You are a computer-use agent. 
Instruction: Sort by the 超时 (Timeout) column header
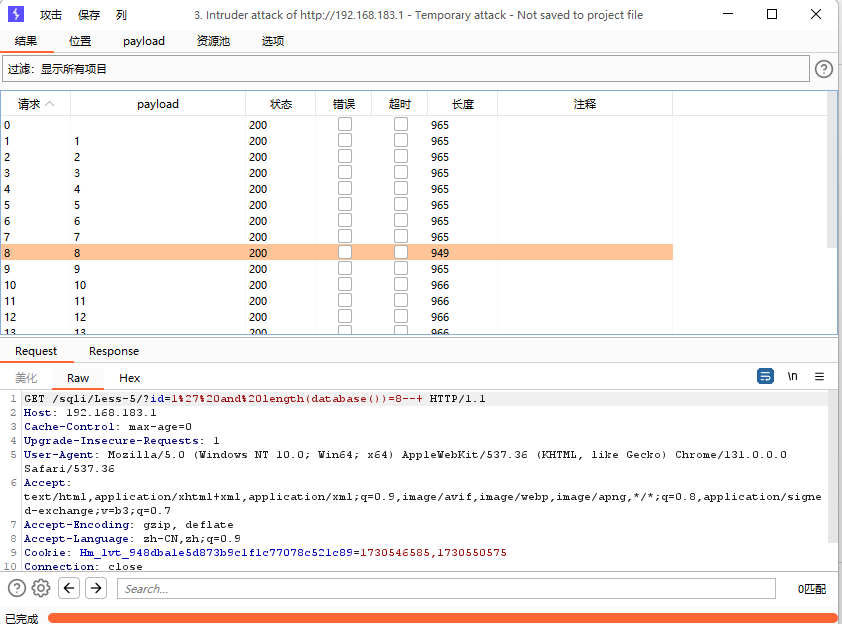coord(400,104)
